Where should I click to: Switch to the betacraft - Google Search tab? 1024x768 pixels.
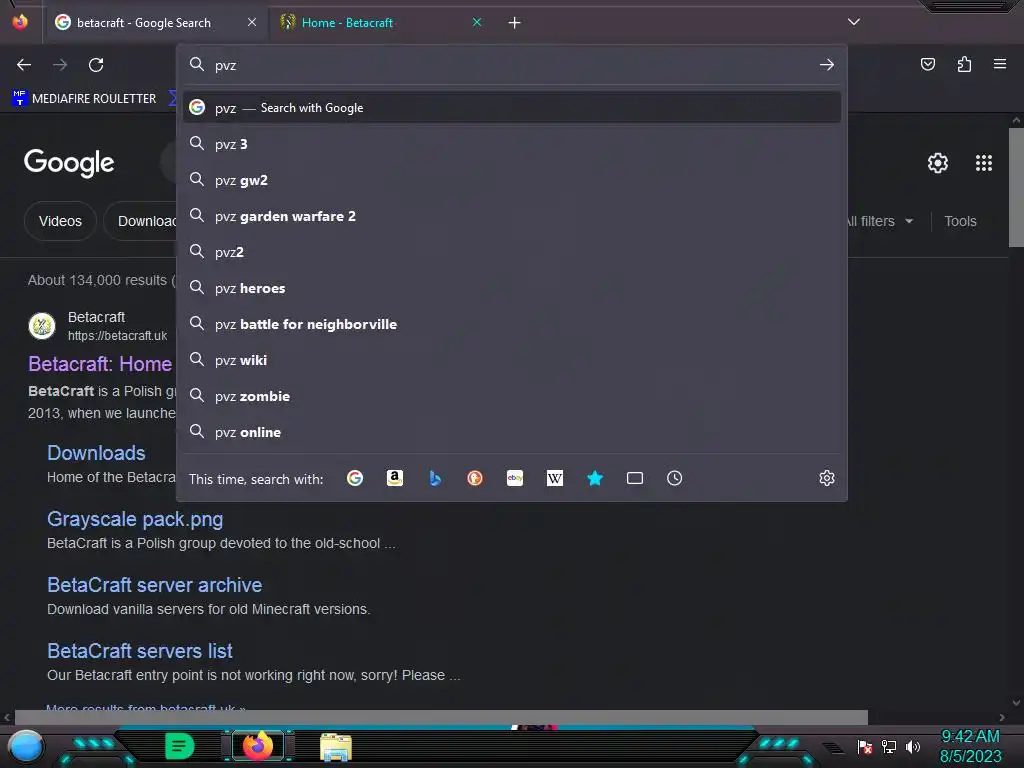point(155,22)
